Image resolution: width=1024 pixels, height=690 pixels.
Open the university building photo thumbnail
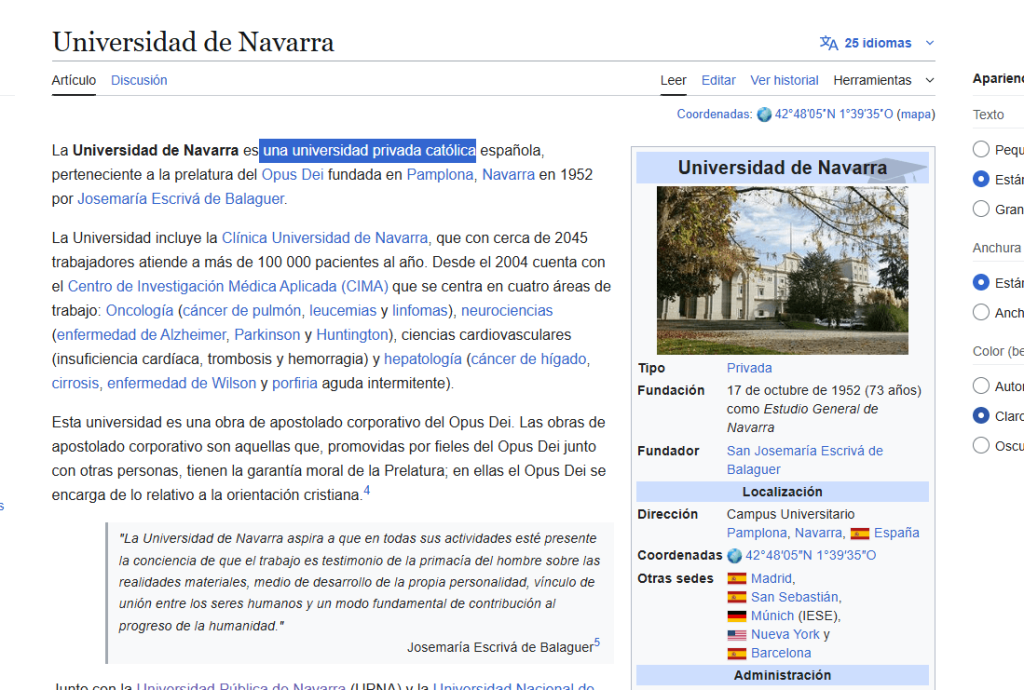[x=782, y=270]
